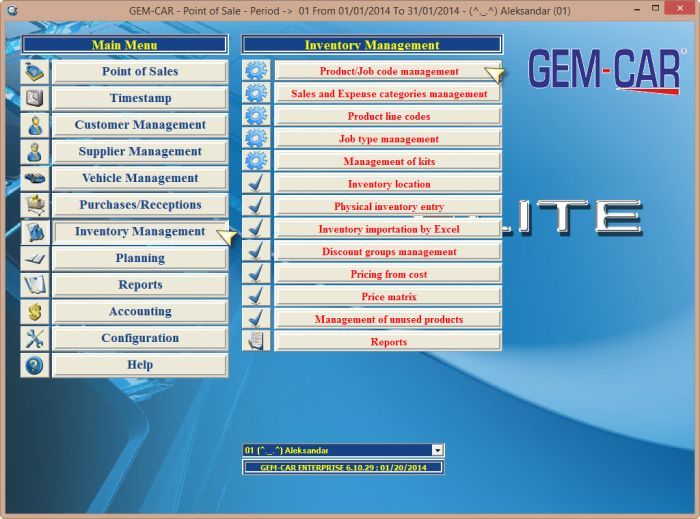The width and height of the screenshot is (700, 519).
Task: Open Sales and Expense categories management
Action: [x=388, y=94]
